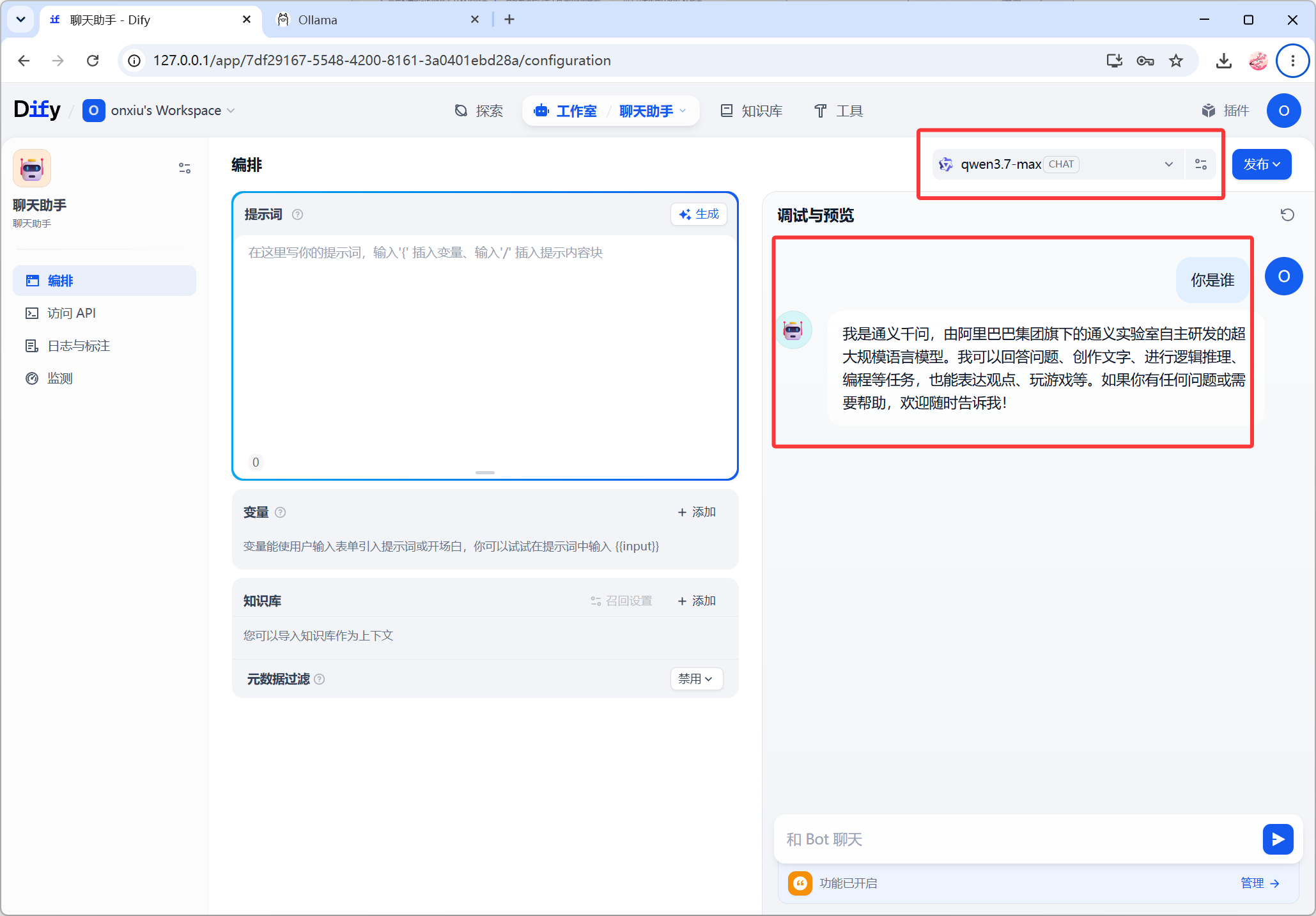Viewport: 1316px width, 916px height.
Task: Reload the page
Action: pyautogui.click(x=93, y=60)
